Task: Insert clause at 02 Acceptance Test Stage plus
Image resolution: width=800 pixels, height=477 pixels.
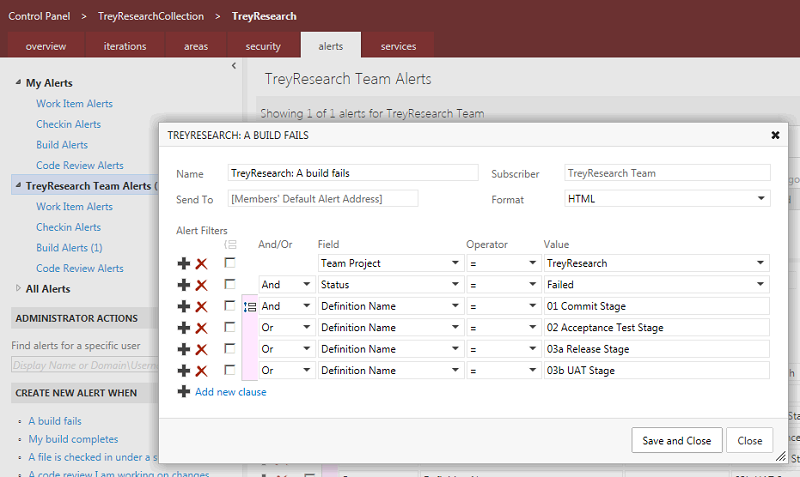Action: [x=184, y=328]
